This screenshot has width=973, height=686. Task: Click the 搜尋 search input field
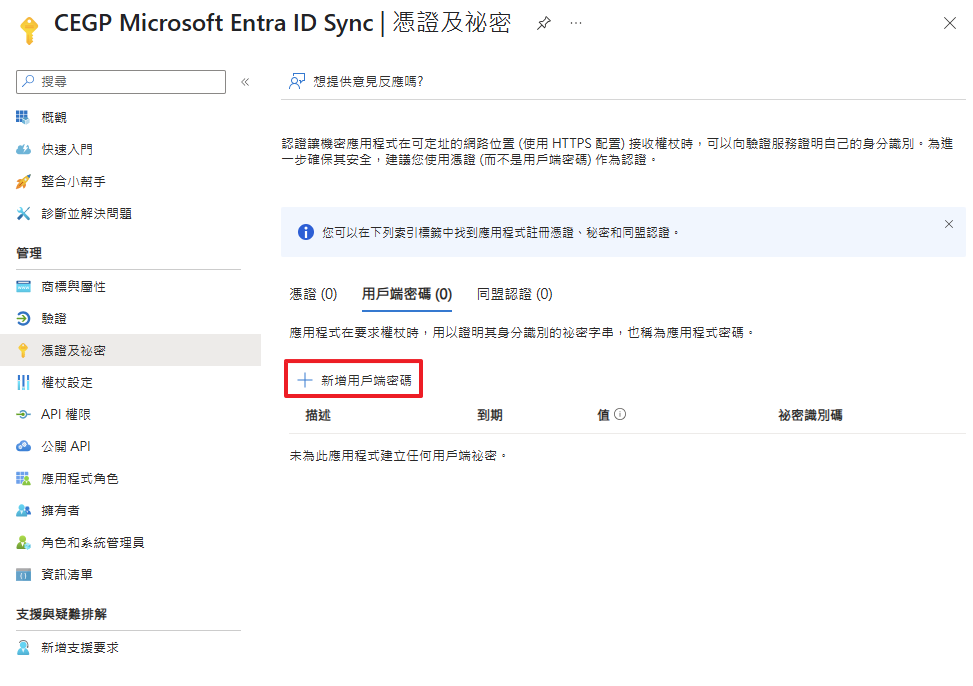[x=122, y=82]
